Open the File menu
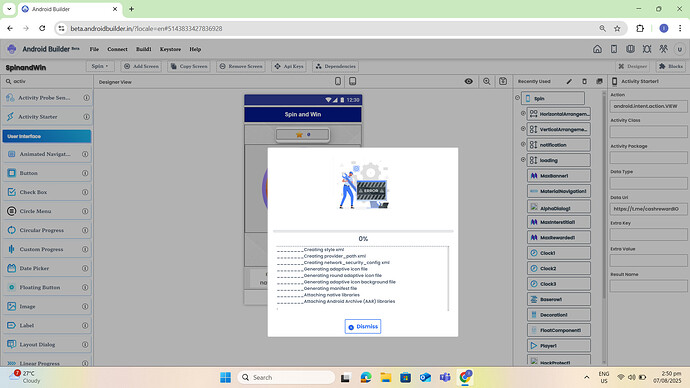The image size is (690, 388). pos(94,49)
